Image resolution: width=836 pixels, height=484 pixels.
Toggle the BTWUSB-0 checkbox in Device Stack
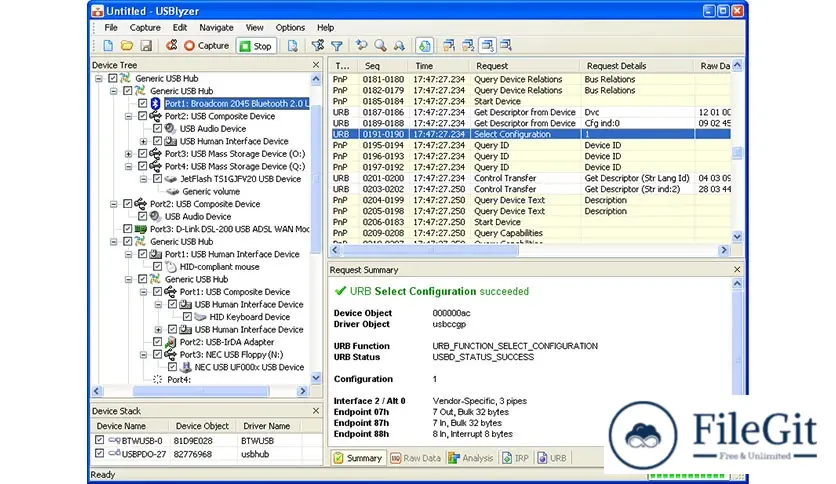pos(99,440)
